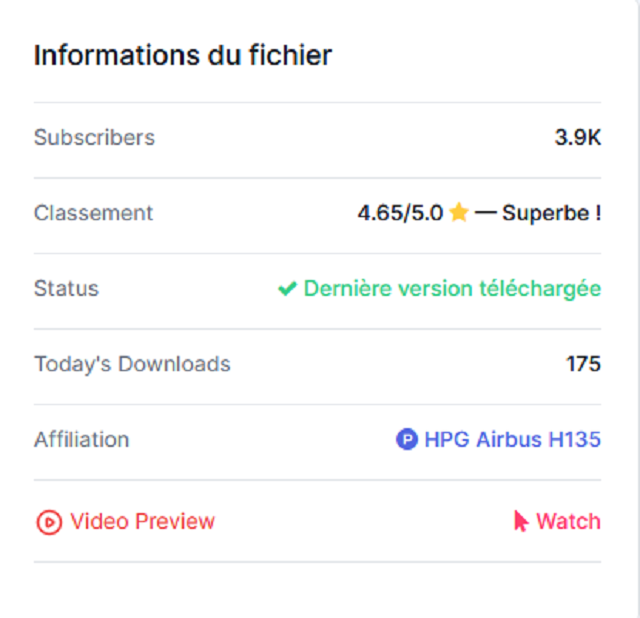Click the "Informations du fichier" heading
This screenshot has width=640, height=618.
pos(182,55)
